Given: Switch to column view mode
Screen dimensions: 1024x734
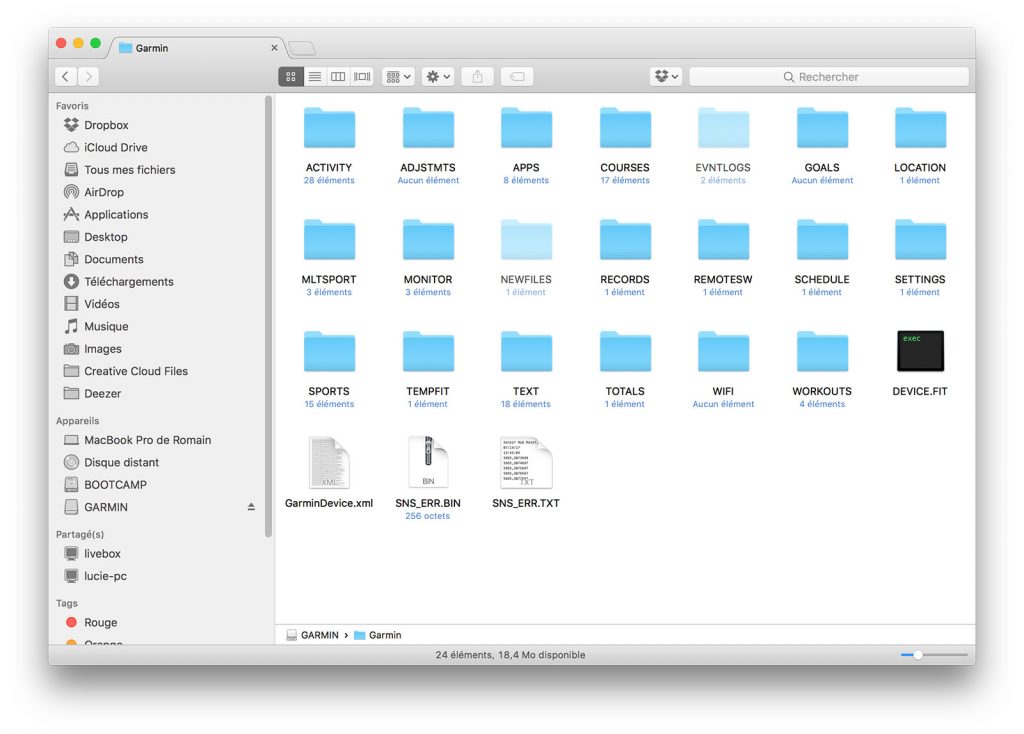Looking at the screenshot, I should 338,77.
